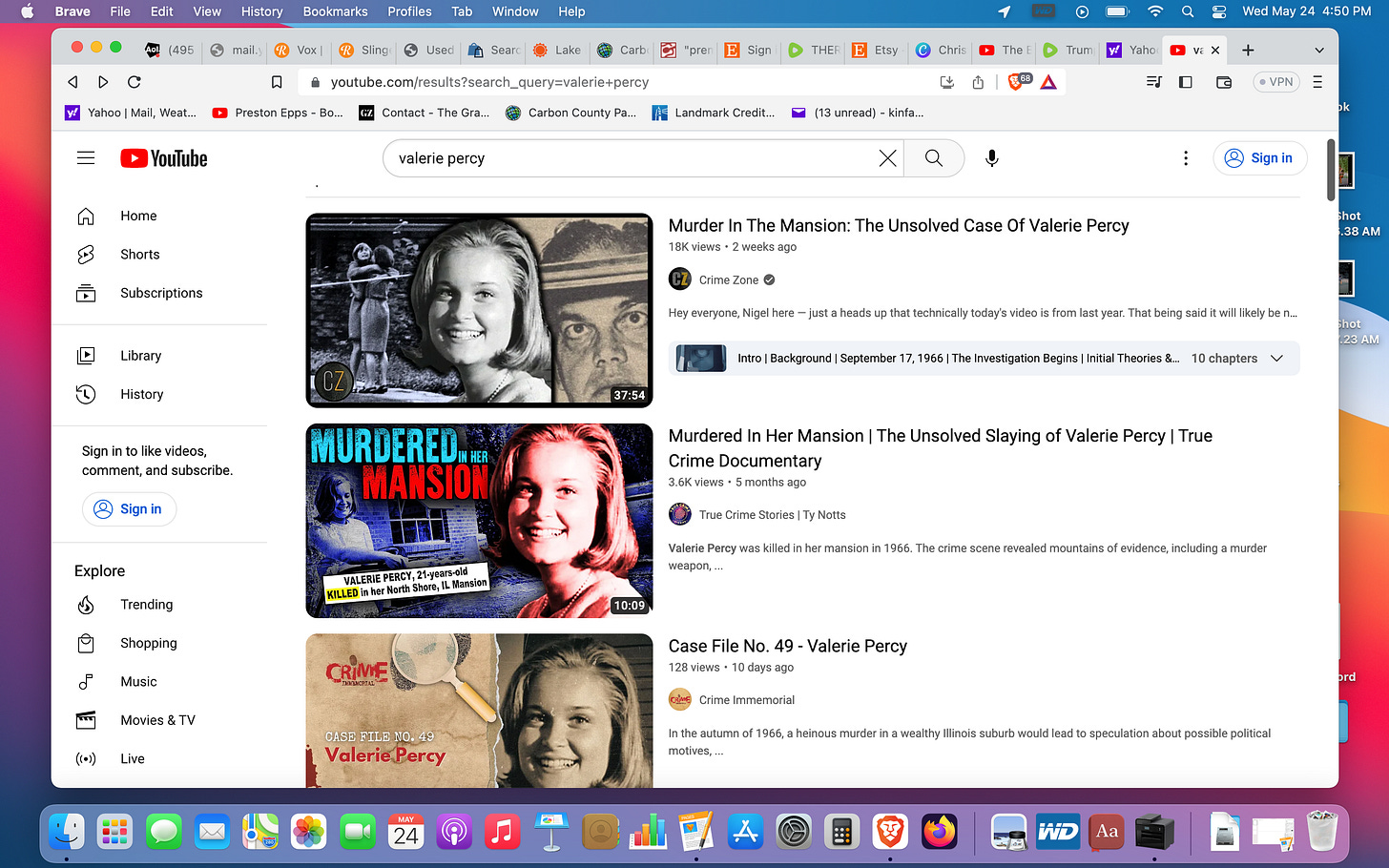Reload the page in Brave
The width and height of the screenshot is (1389, 868).
135,82
